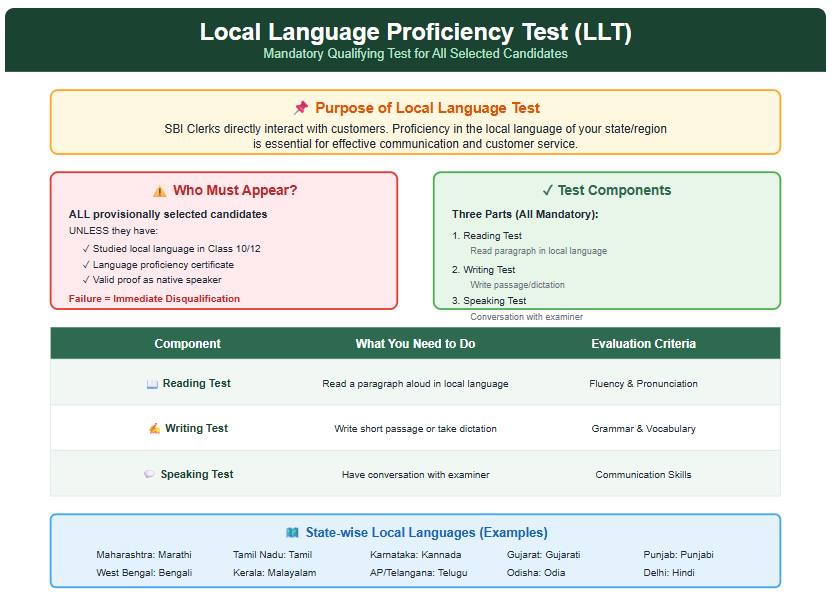Click list item 3. Speaking Test
The image size is (834, 614).
[x=489, y=301]
